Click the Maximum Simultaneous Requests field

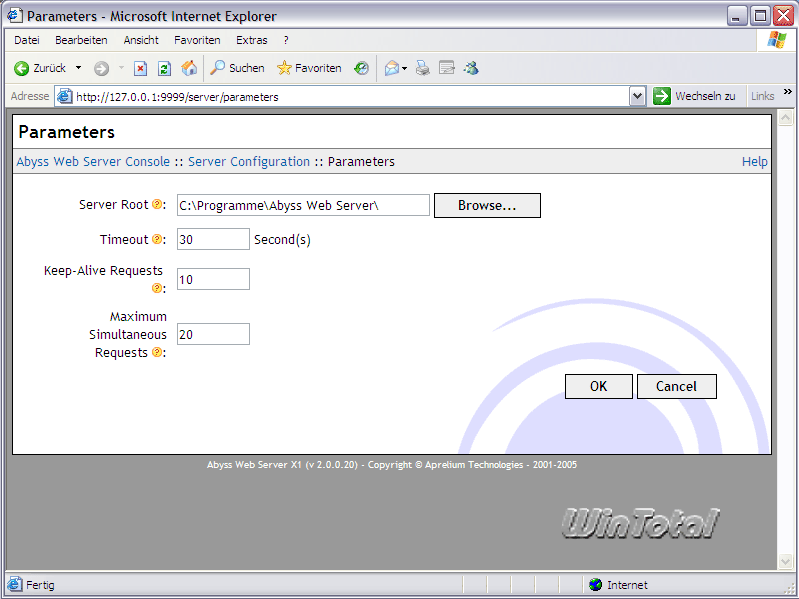[213, 334]
